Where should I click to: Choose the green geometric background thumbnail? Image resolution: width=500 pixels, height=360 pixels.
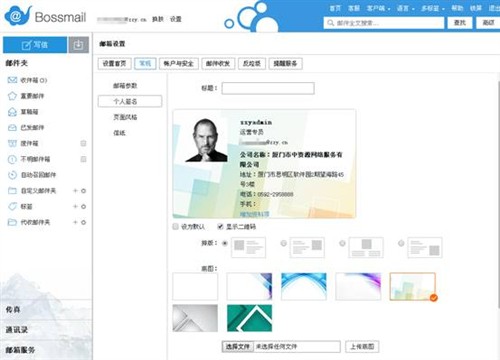coord(250,318)
